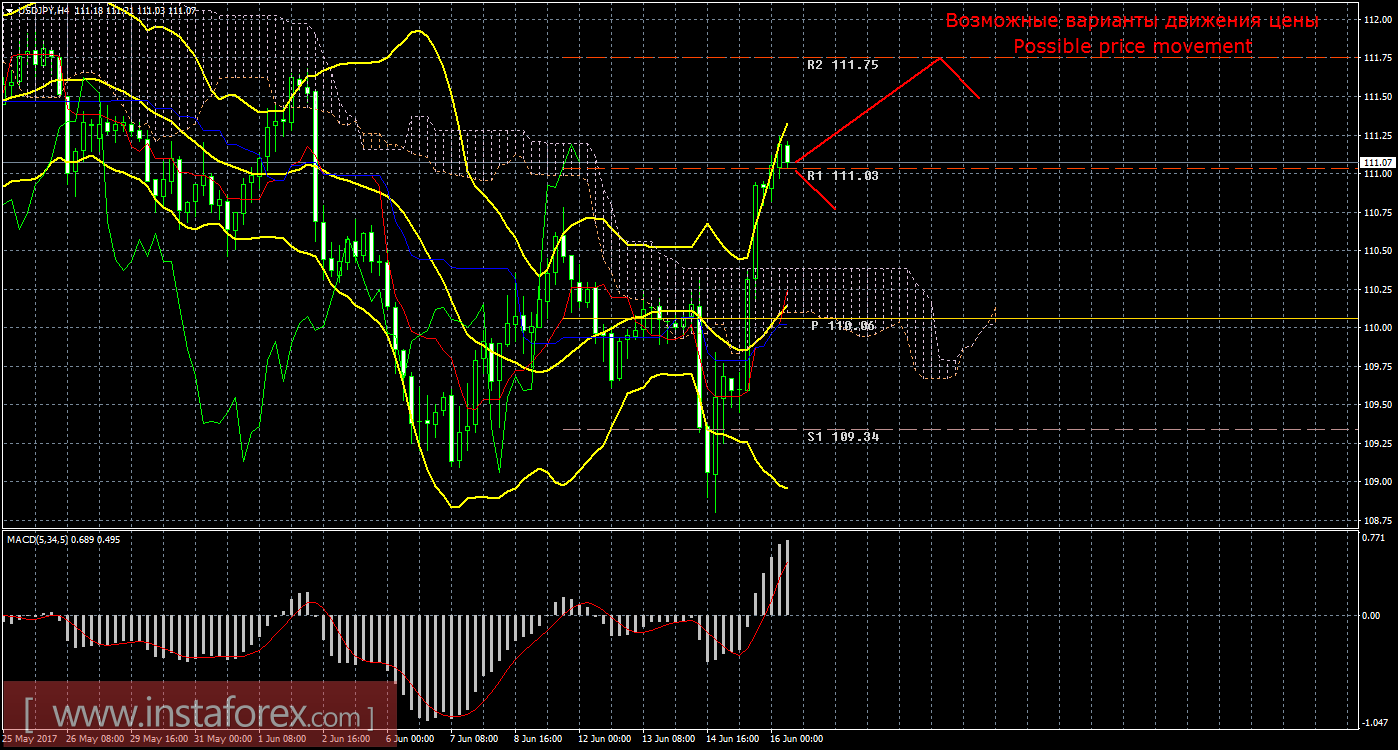Click the 112.00 price scale value
The width and height of the screenshot is (1398, 750).
click(1375, 20)
